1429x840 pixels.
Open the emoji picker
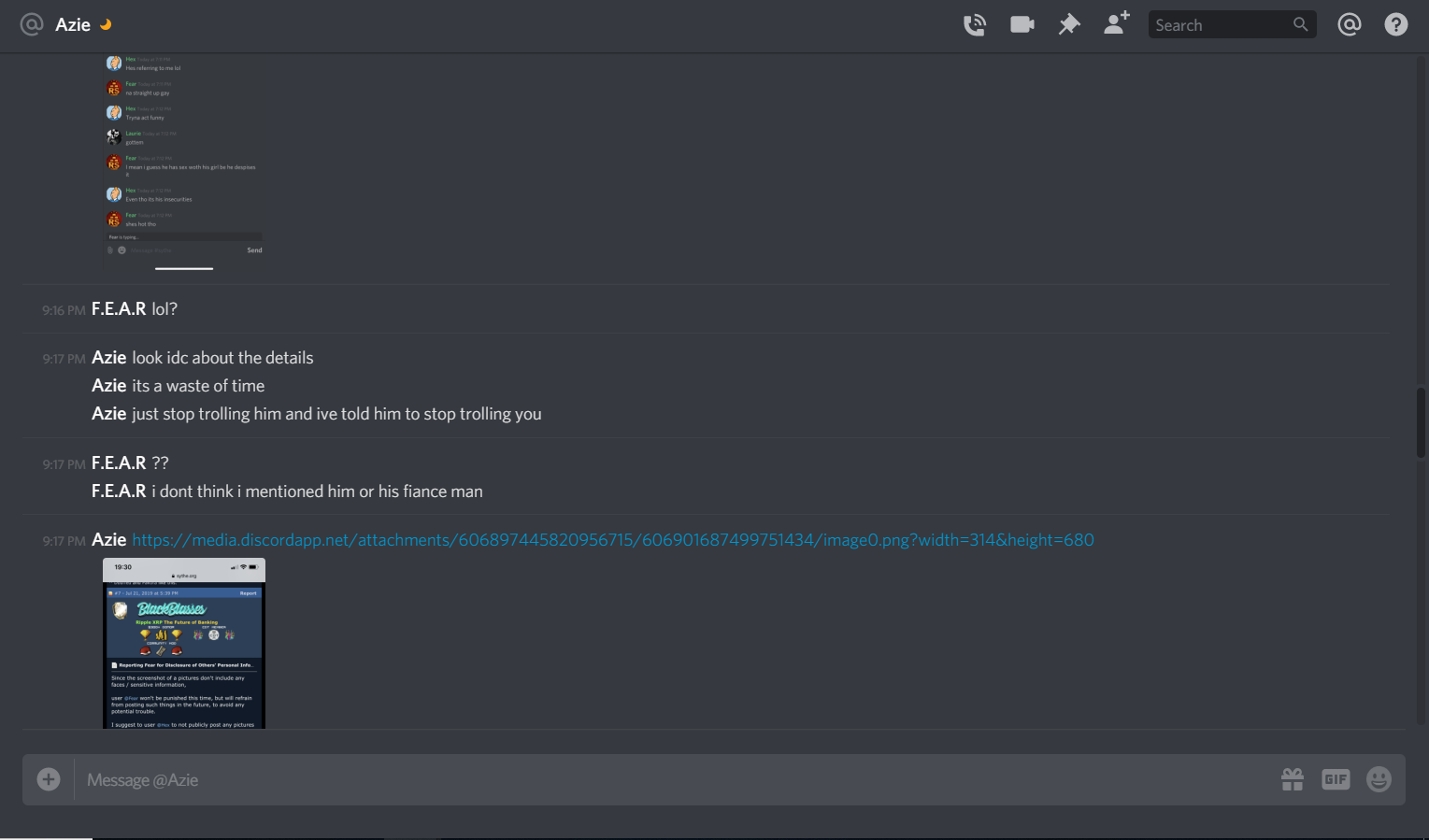coord(1379,779)
